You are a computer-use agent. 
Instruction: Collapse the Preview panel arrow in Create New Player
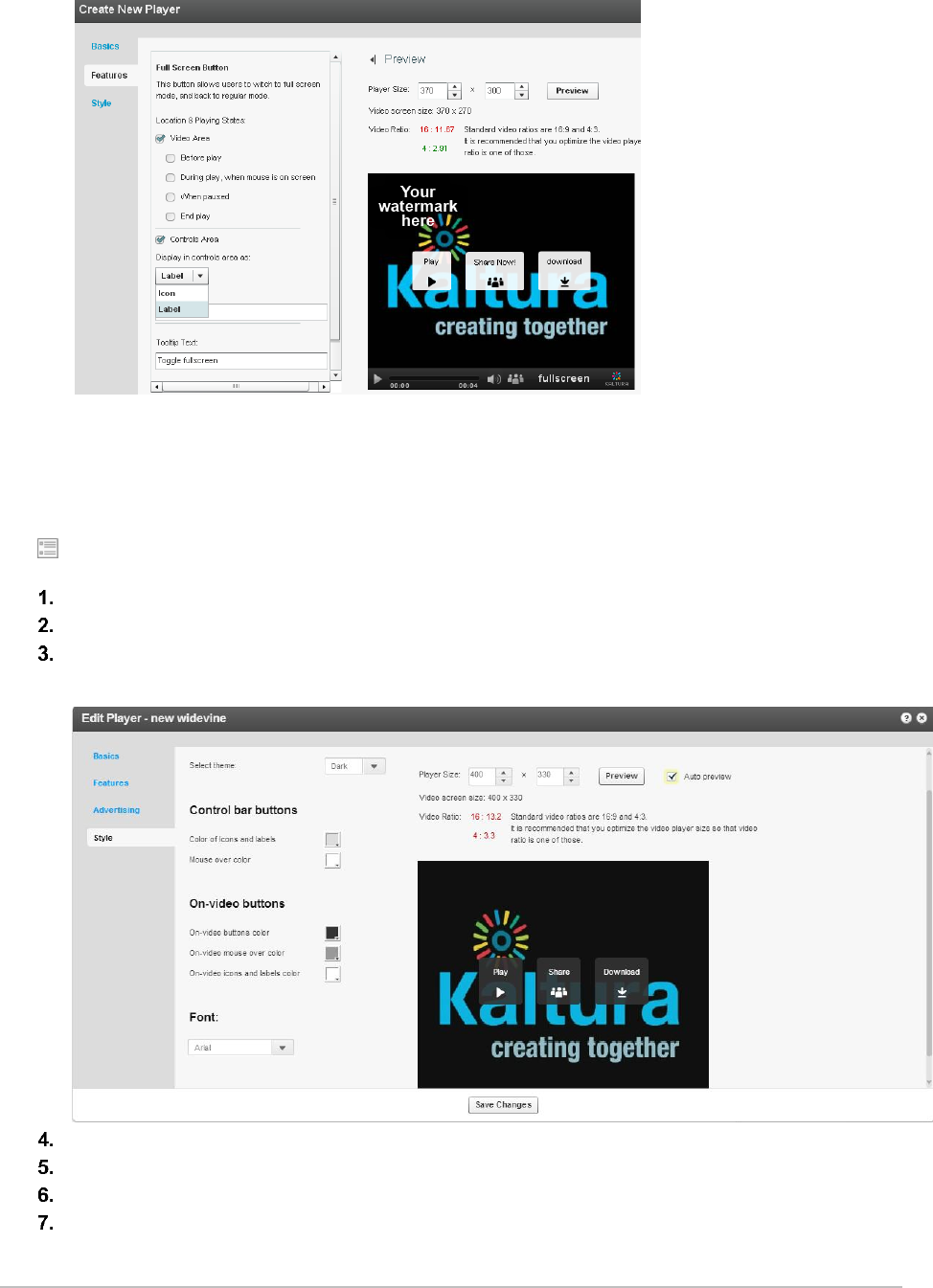tap(373, 59)
